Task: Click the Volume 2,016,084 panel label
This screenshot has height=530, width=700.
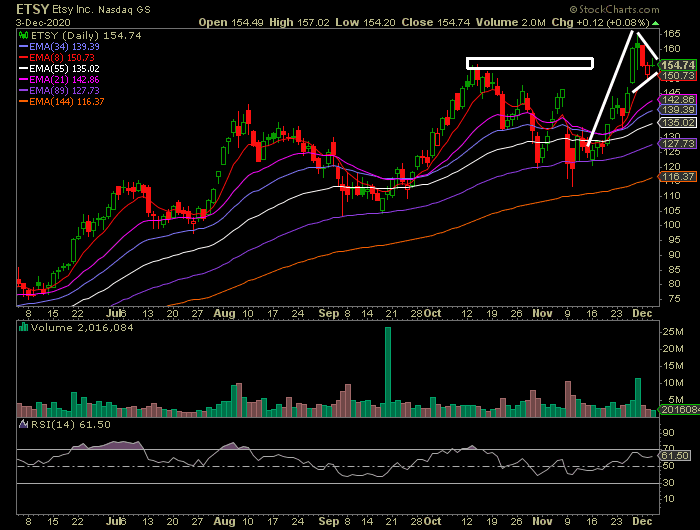Action: 82,328
